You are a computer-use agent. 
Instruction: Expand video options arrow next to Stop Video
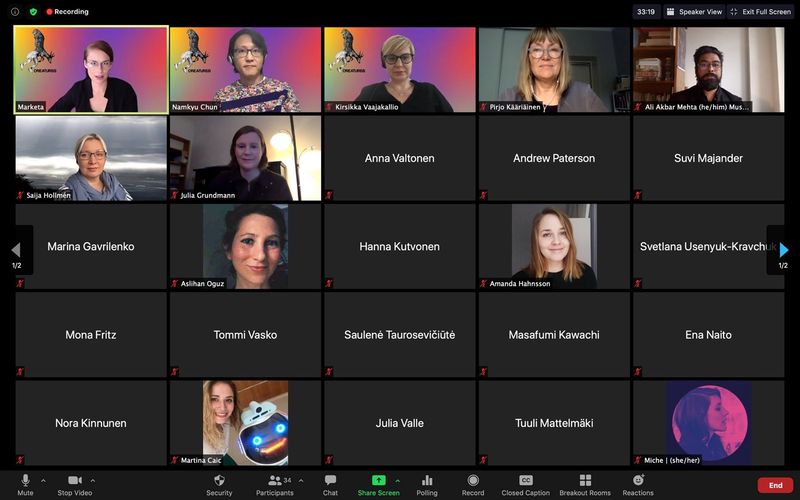[99, 480]
